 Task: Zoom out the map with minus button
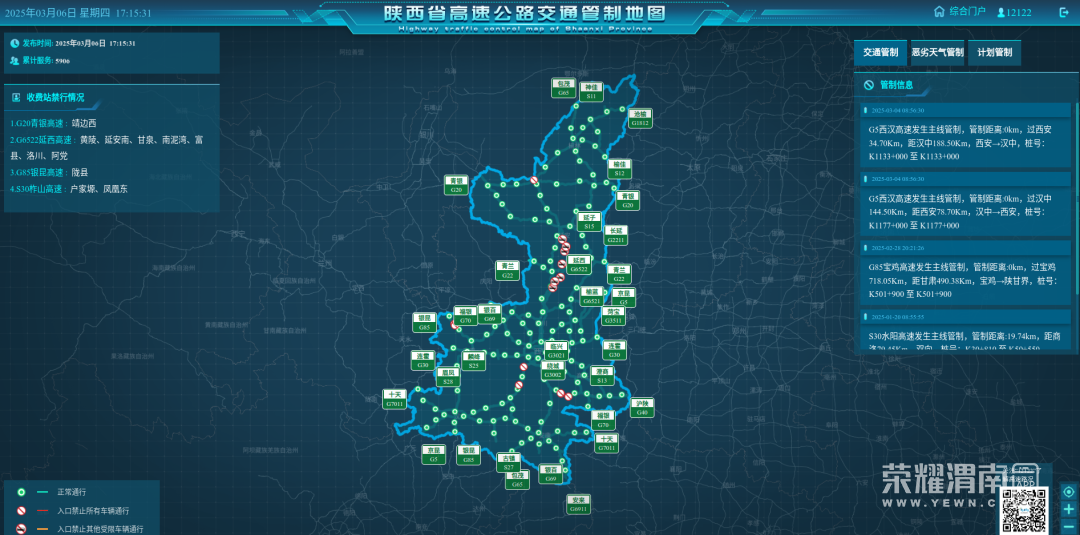pyautogui.click(x=1069, y=526)
